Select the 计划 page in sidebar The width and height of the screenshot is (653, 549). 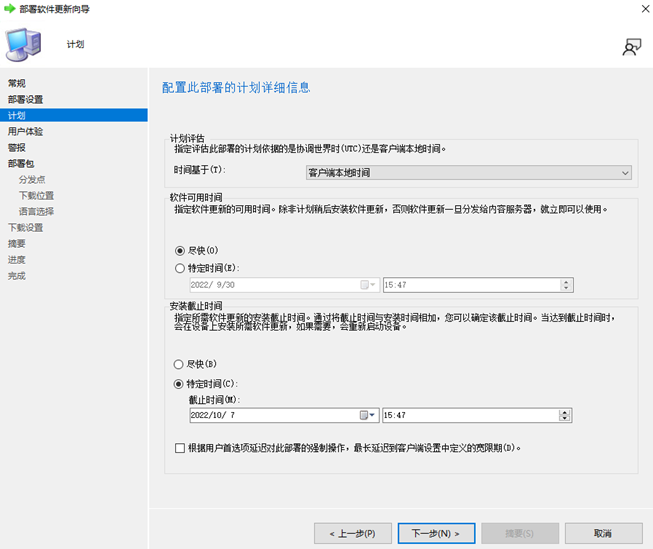[x=74, y=115]
